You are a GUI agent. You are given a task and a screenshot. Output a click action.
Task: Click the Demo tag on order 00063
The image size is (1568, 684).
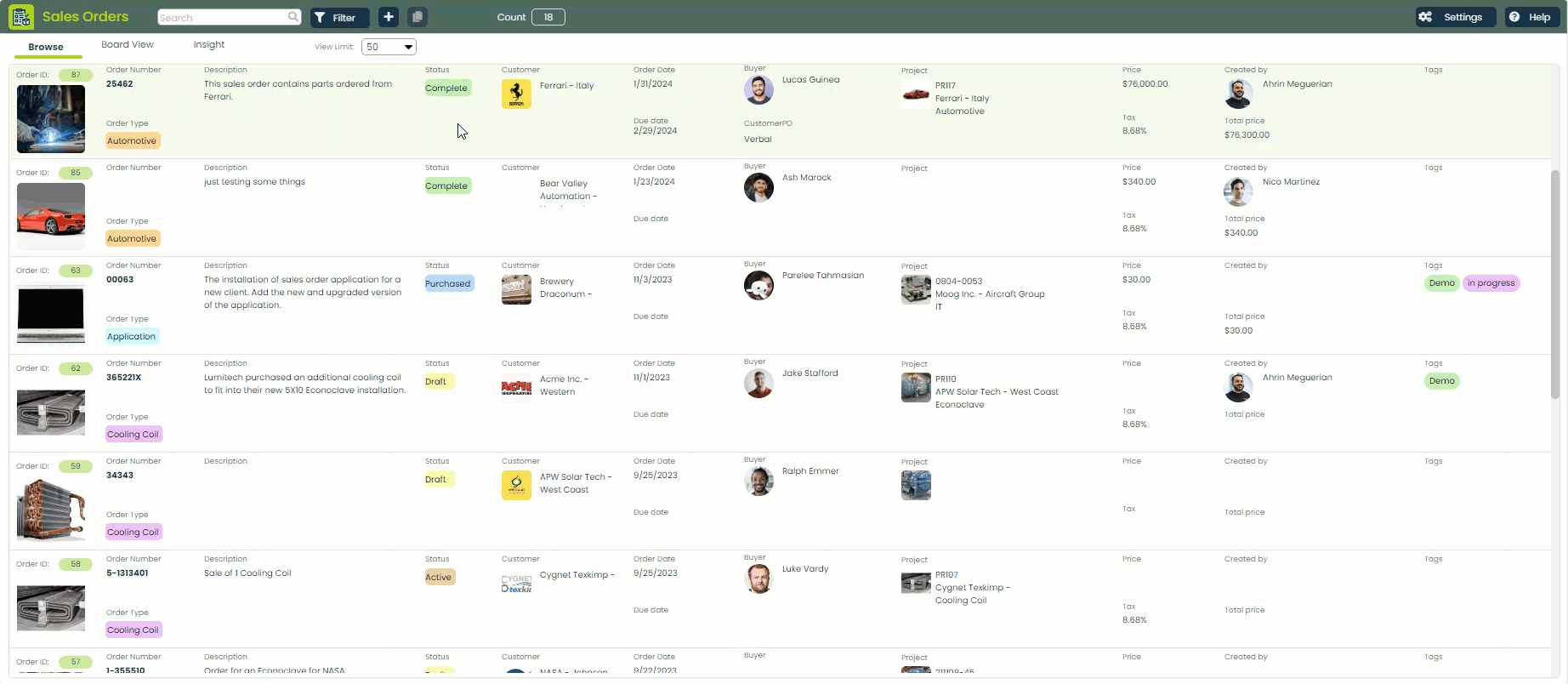point(1442,283)
